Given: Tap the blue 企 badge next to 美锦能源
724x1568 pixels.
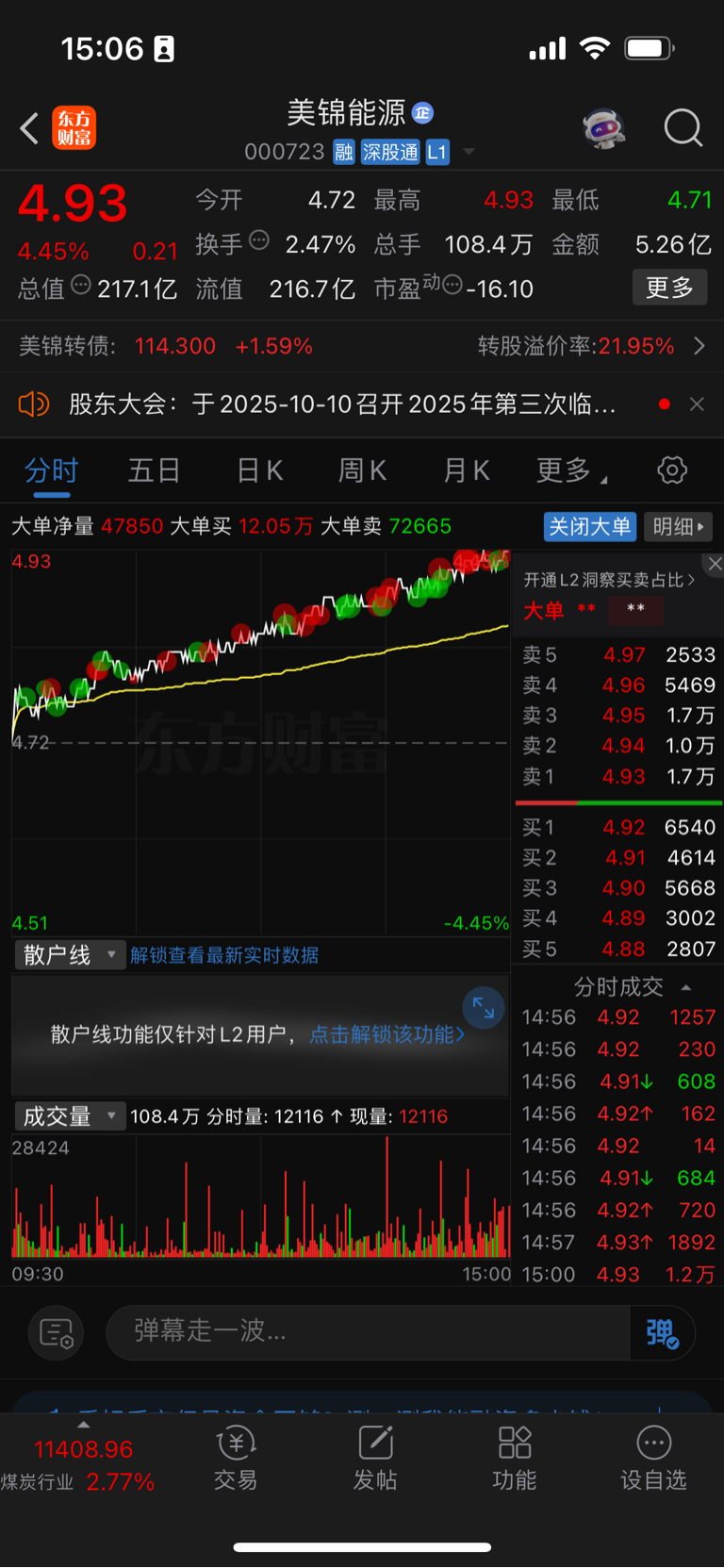Looking at the screenshot, I should click(x=422, y=113).
